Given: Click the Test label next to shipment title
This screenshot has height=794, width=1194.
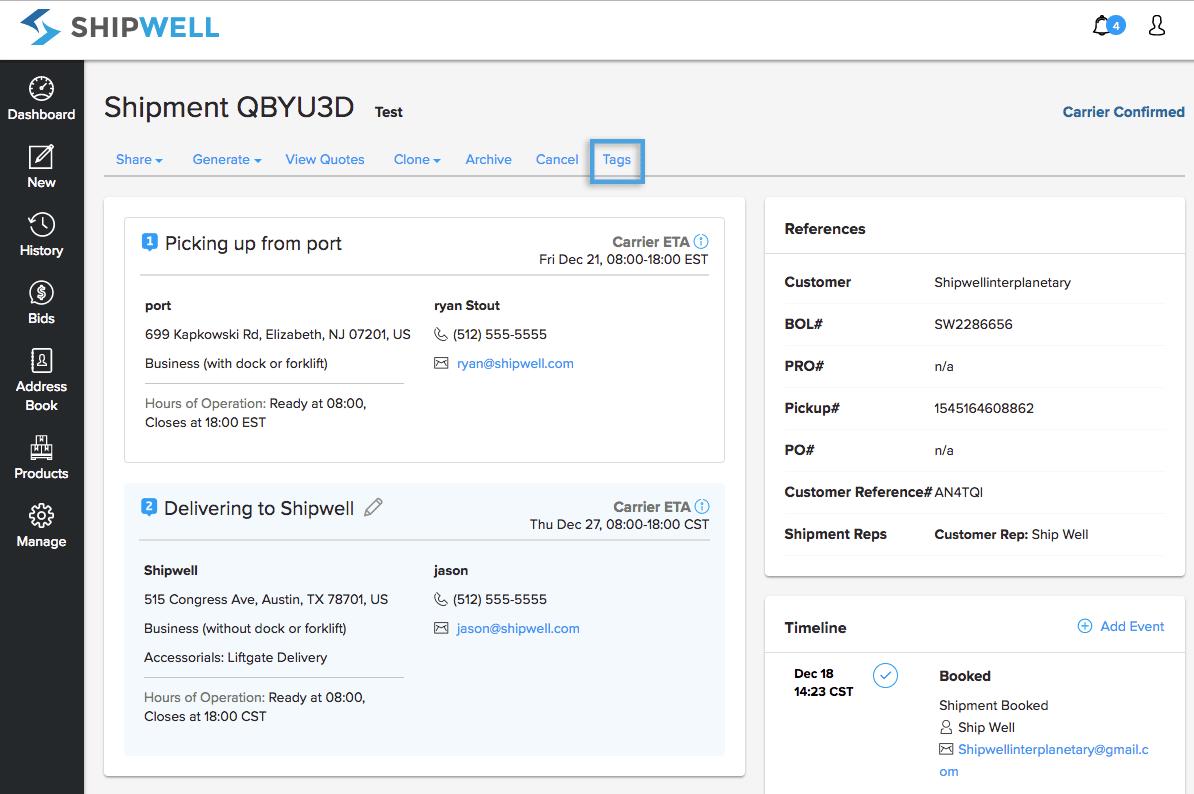Looking at the screenshot, I should [x=388, y=112].
